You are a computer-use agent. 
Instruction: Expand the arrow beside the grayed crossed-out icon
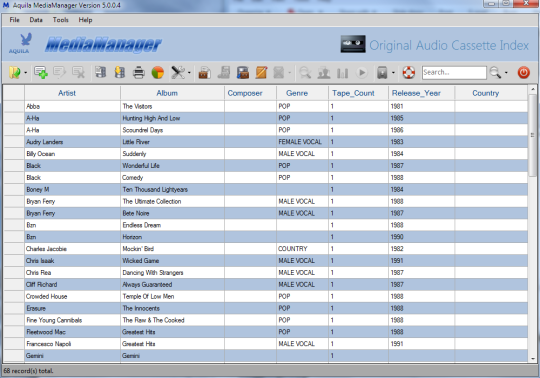(x=289, y=73)
